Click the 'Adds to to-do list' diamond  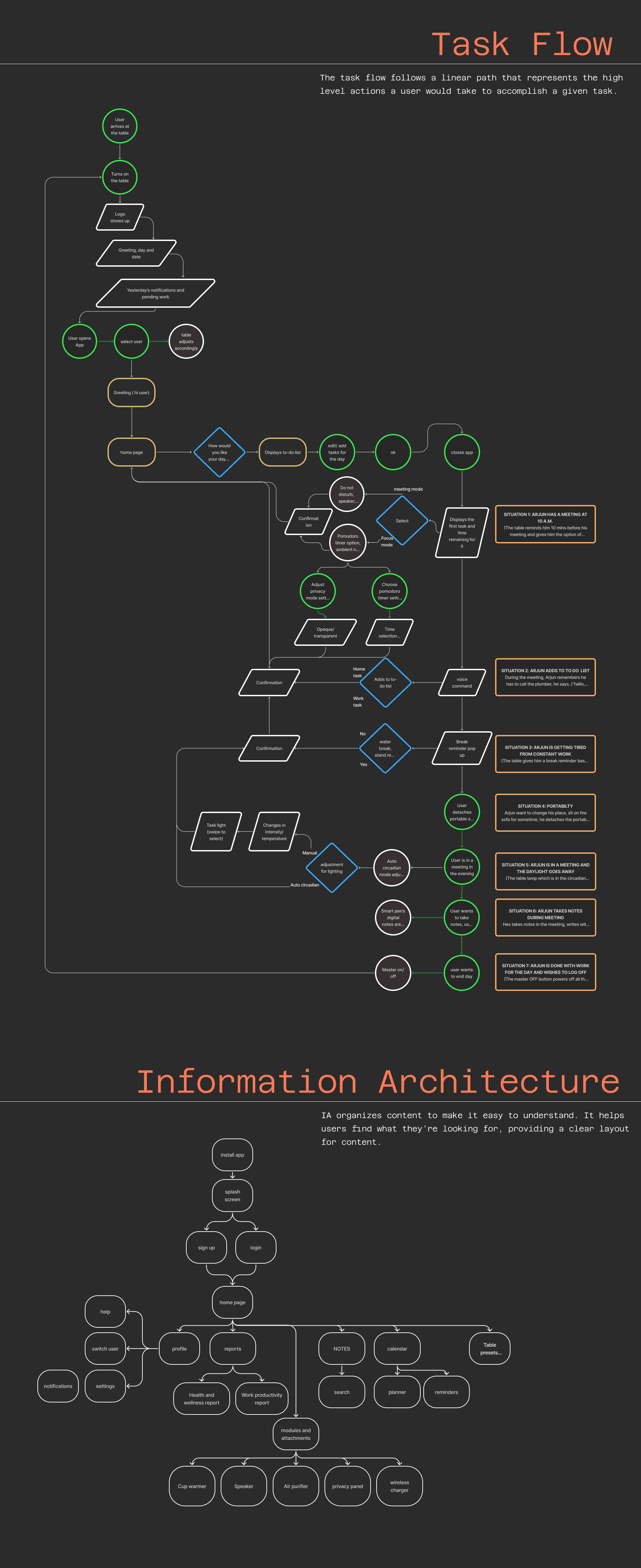[x=385, y=682]
